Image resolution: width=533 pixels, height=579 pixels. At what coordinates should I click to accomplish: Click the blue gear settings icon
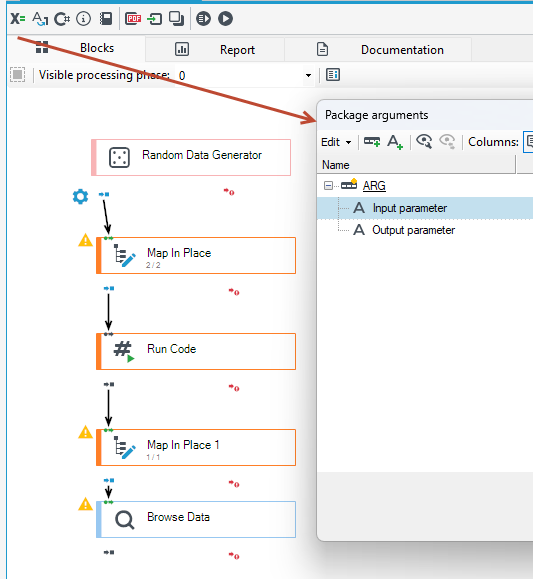[81, 196]
